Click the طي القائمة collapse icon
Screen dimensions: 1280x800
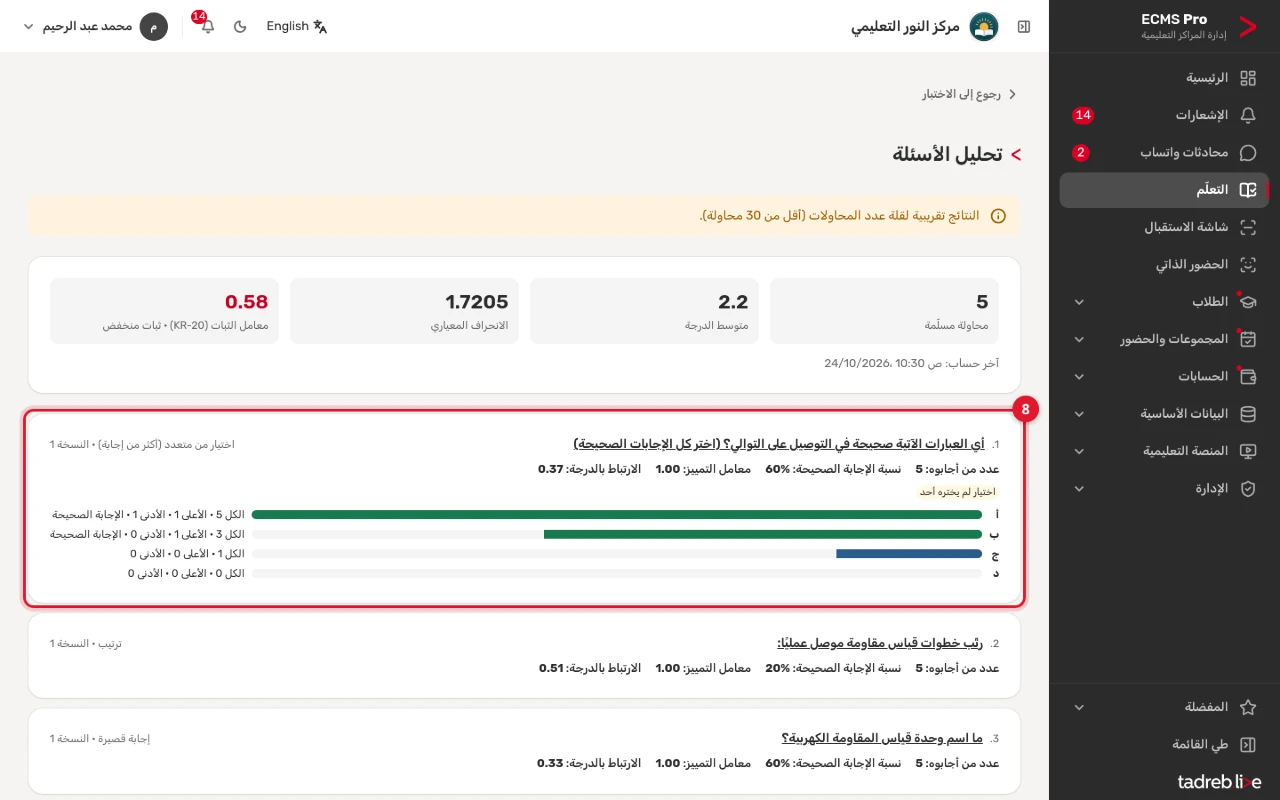[1248, 745]
